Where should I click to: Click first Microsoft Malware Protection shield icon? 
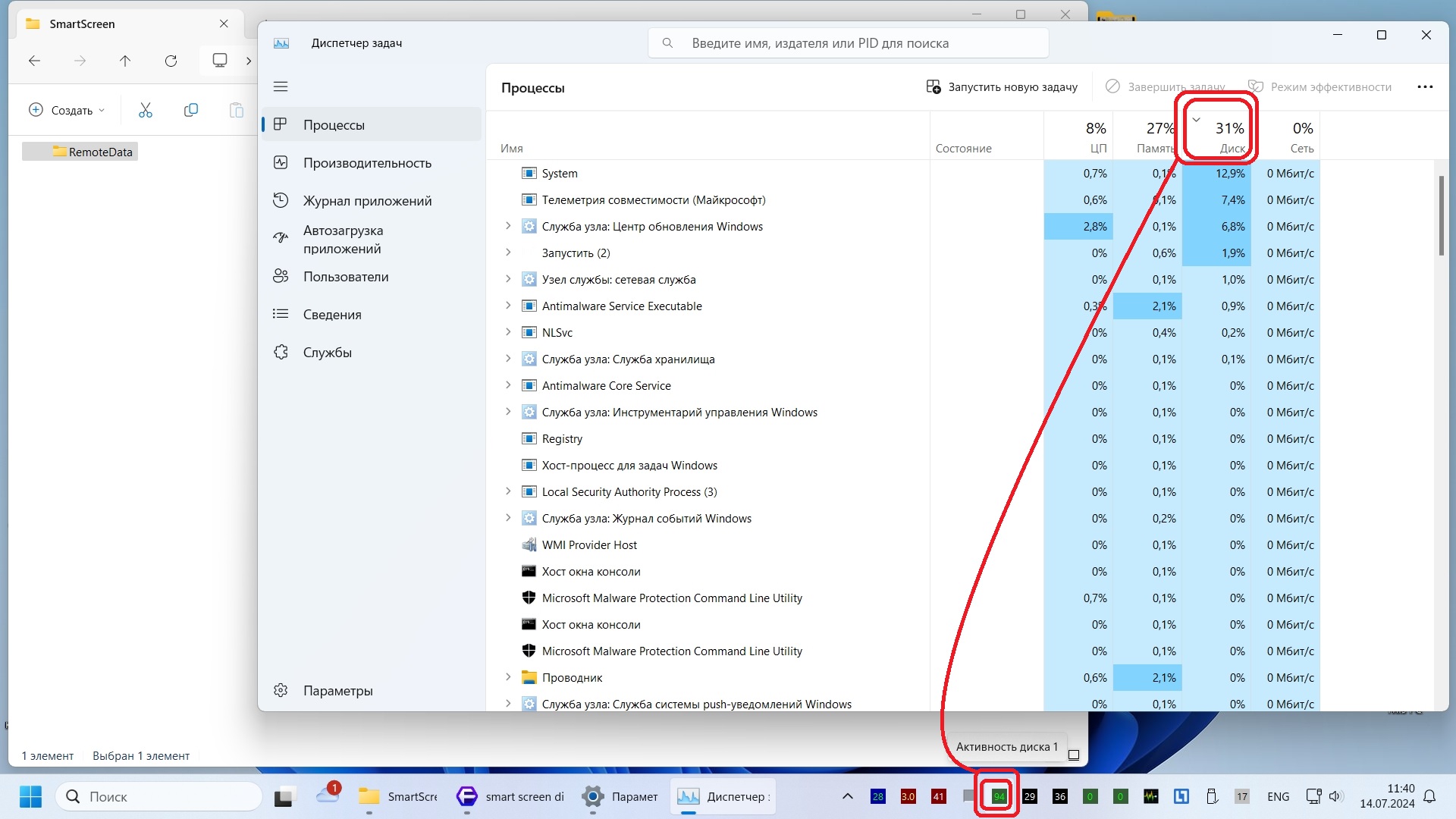point(529,598)
